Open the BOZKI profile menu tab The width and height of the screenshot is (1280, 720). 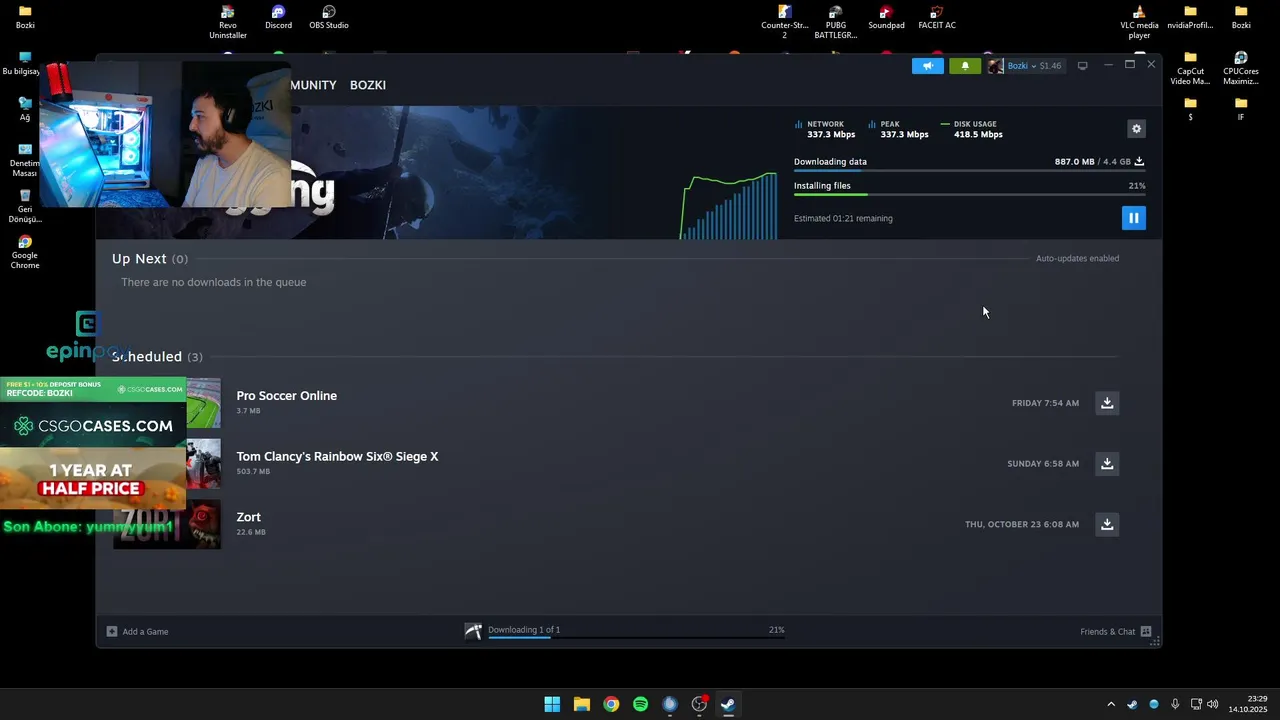pos(368,85)
